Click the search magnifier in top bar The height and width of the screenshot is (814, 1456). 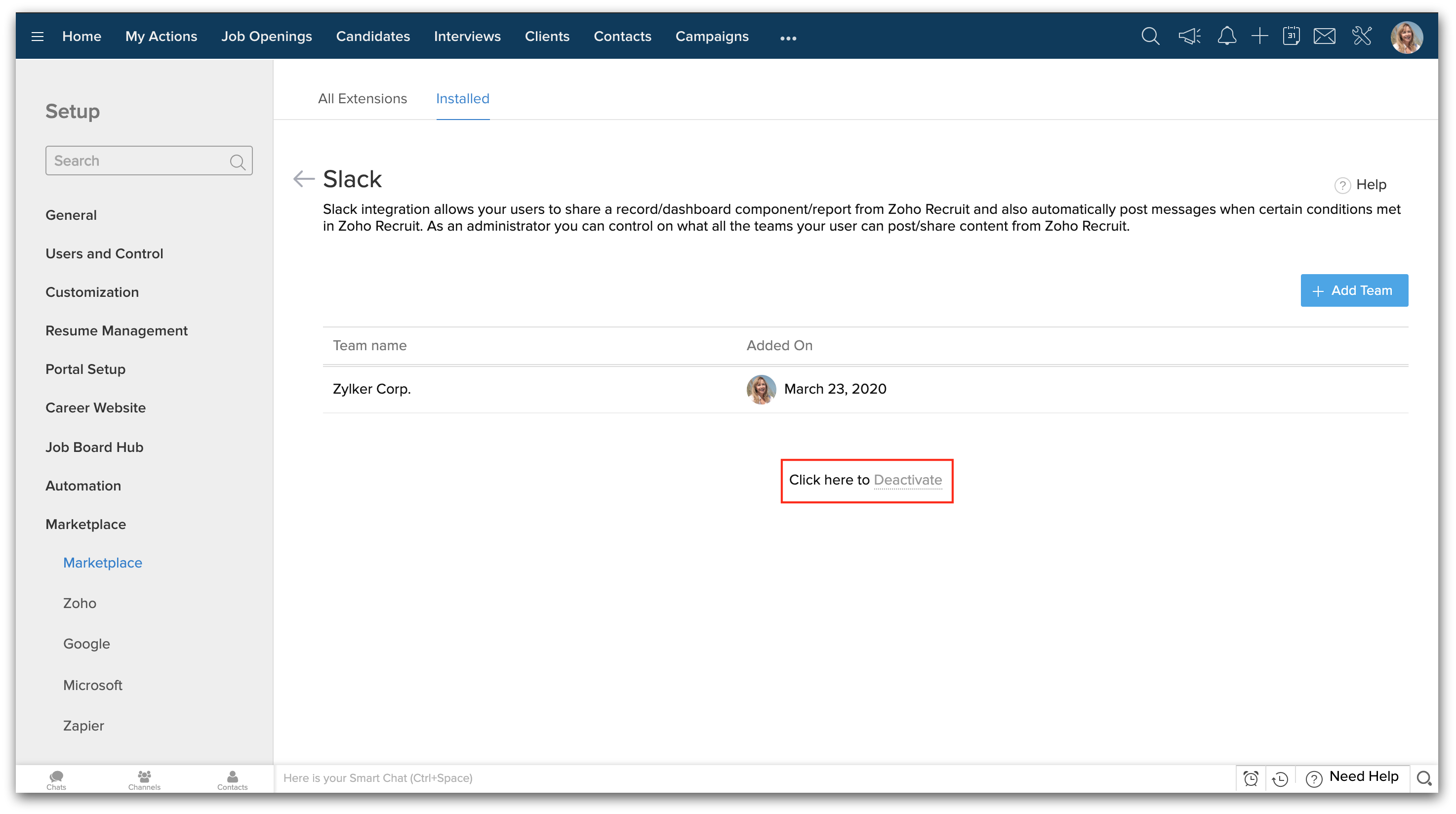point(1150,37)
